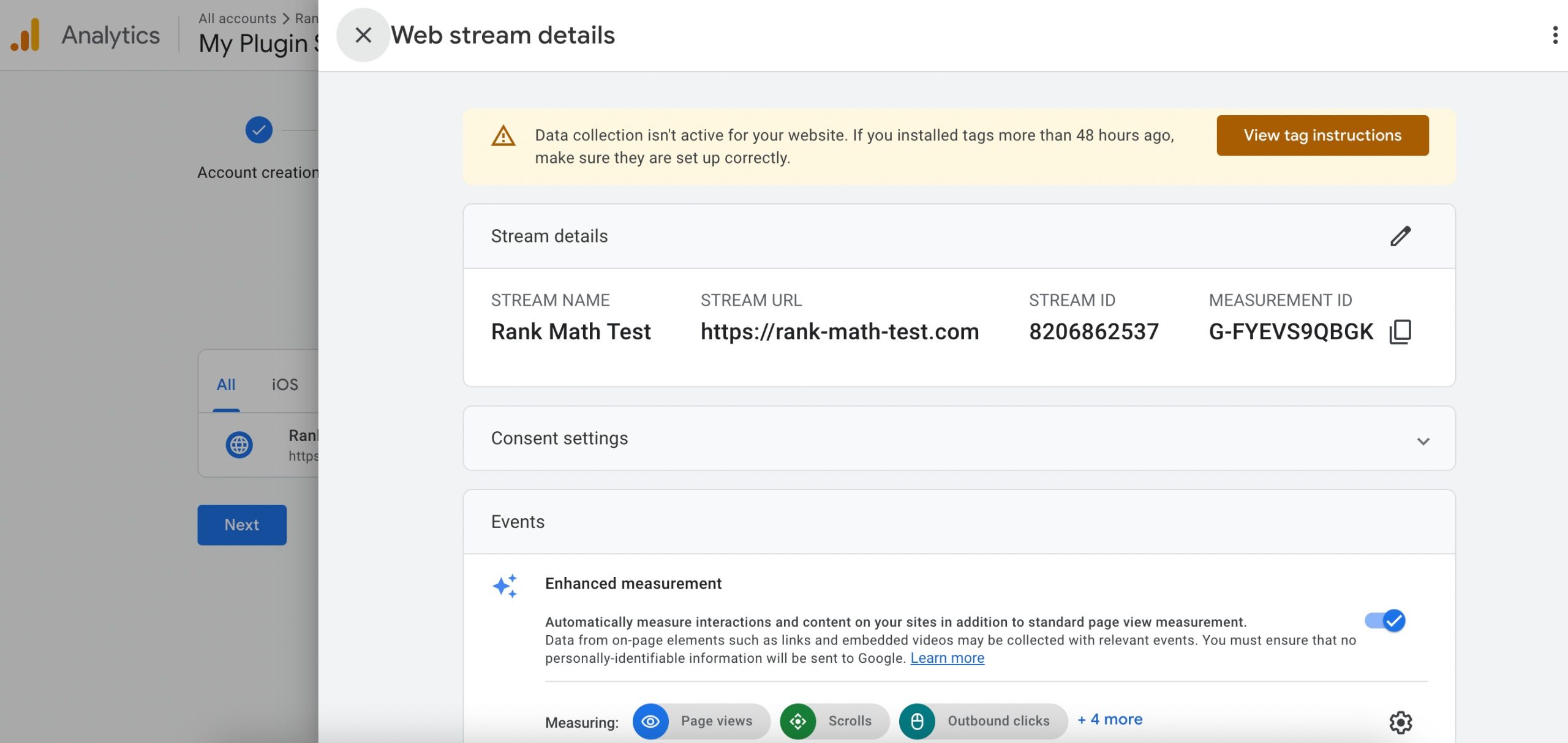Select the All tab in background page
Viewport: 1568px width, 743px height.
coord(226,385)
